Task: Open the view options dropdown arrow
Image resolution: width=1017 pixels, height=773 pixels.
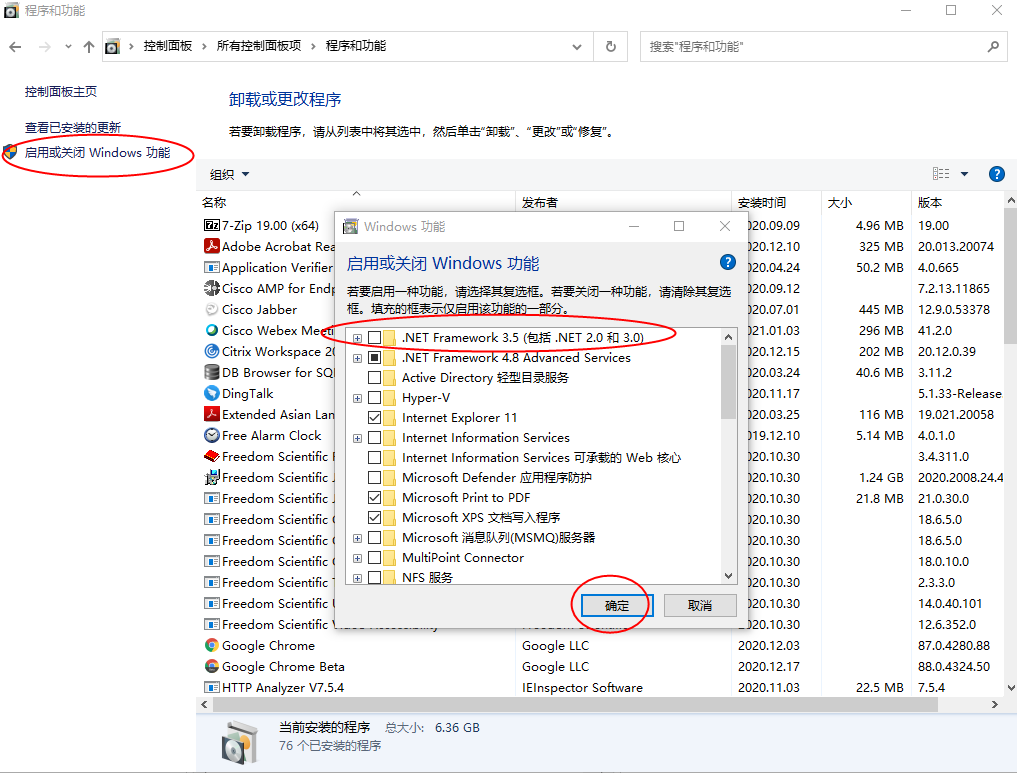Action: 964,174
